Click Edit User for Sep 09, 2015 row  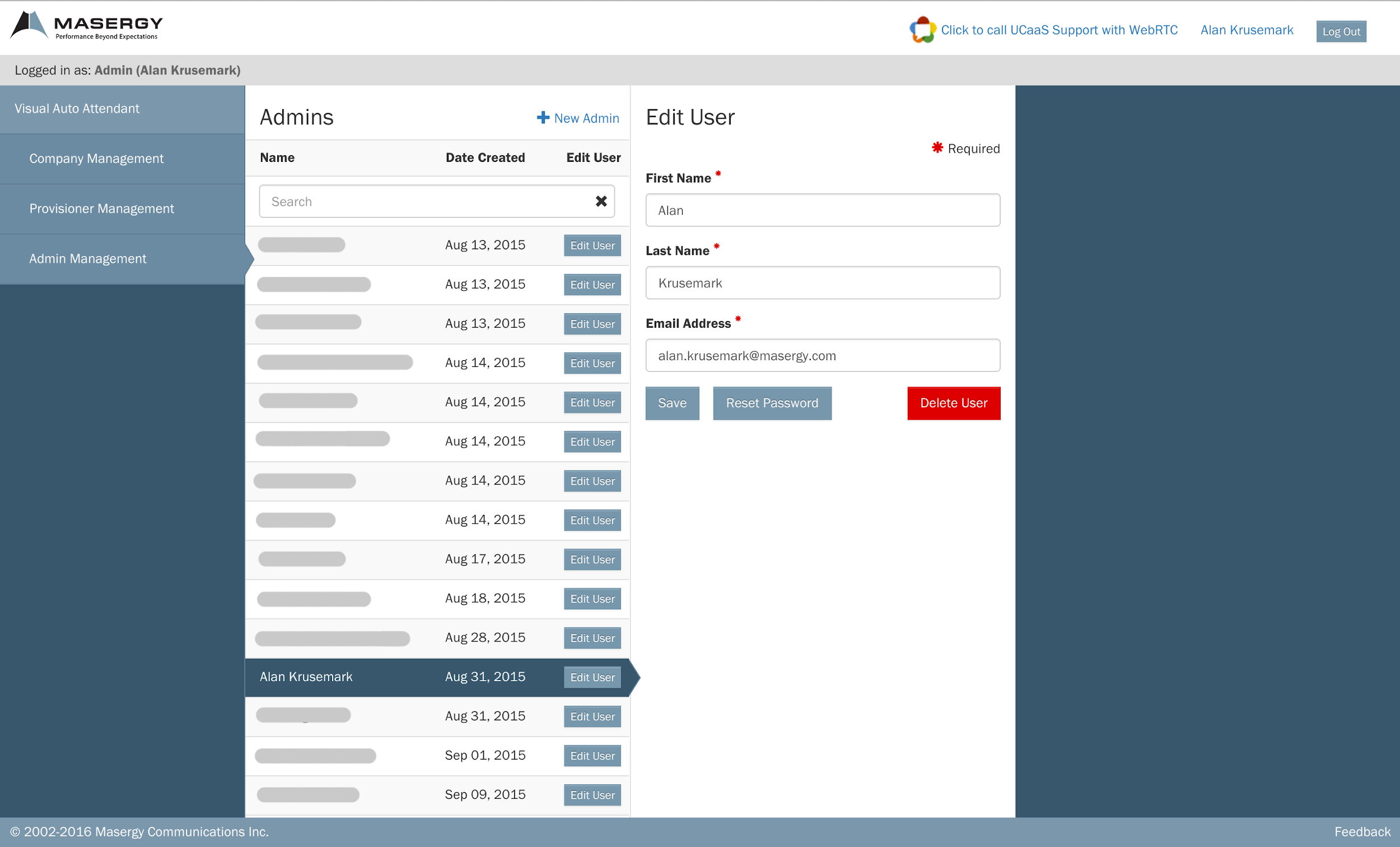[x=592, y=795]
